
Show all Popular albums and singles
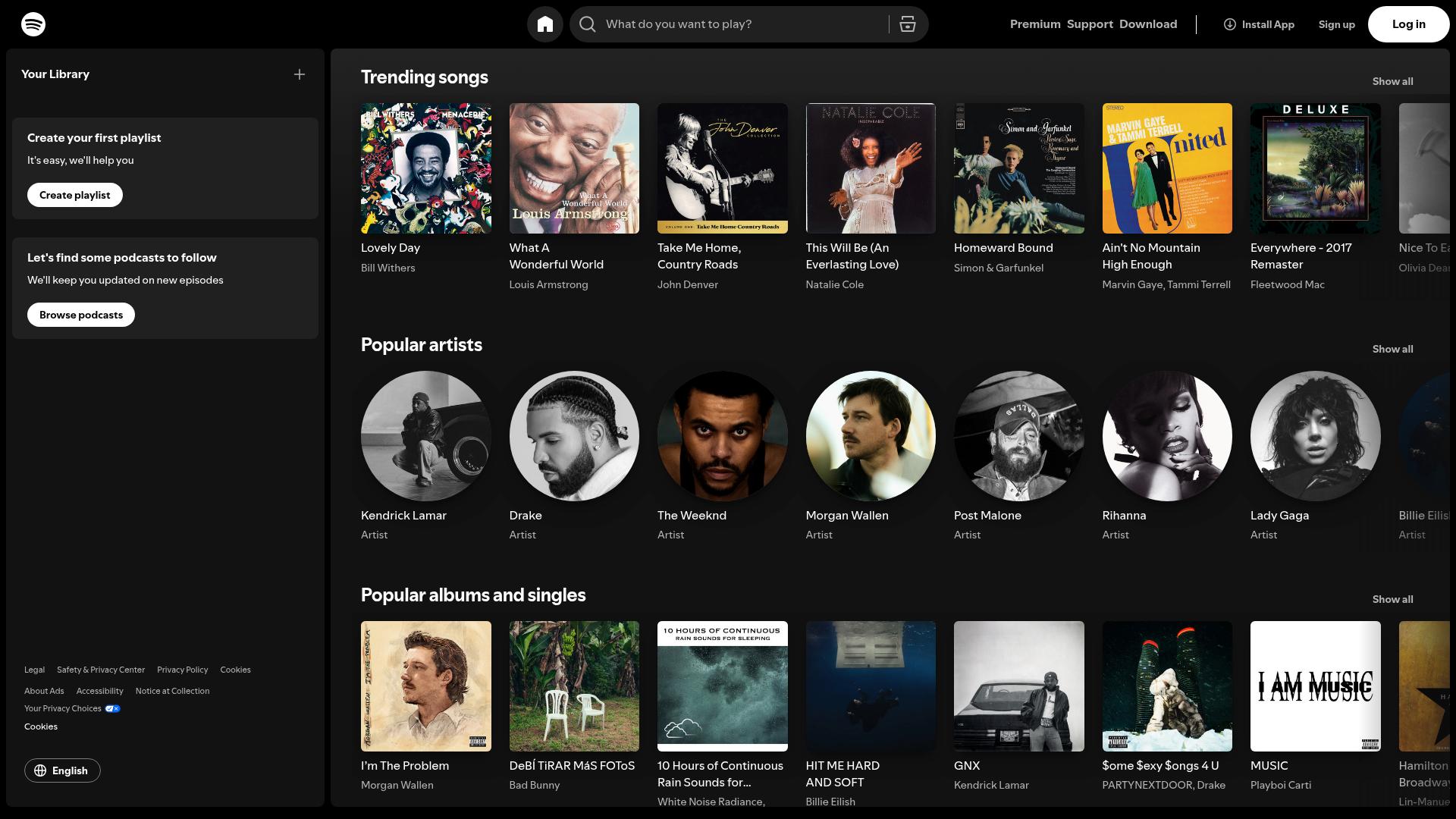tap(1392, 599)
